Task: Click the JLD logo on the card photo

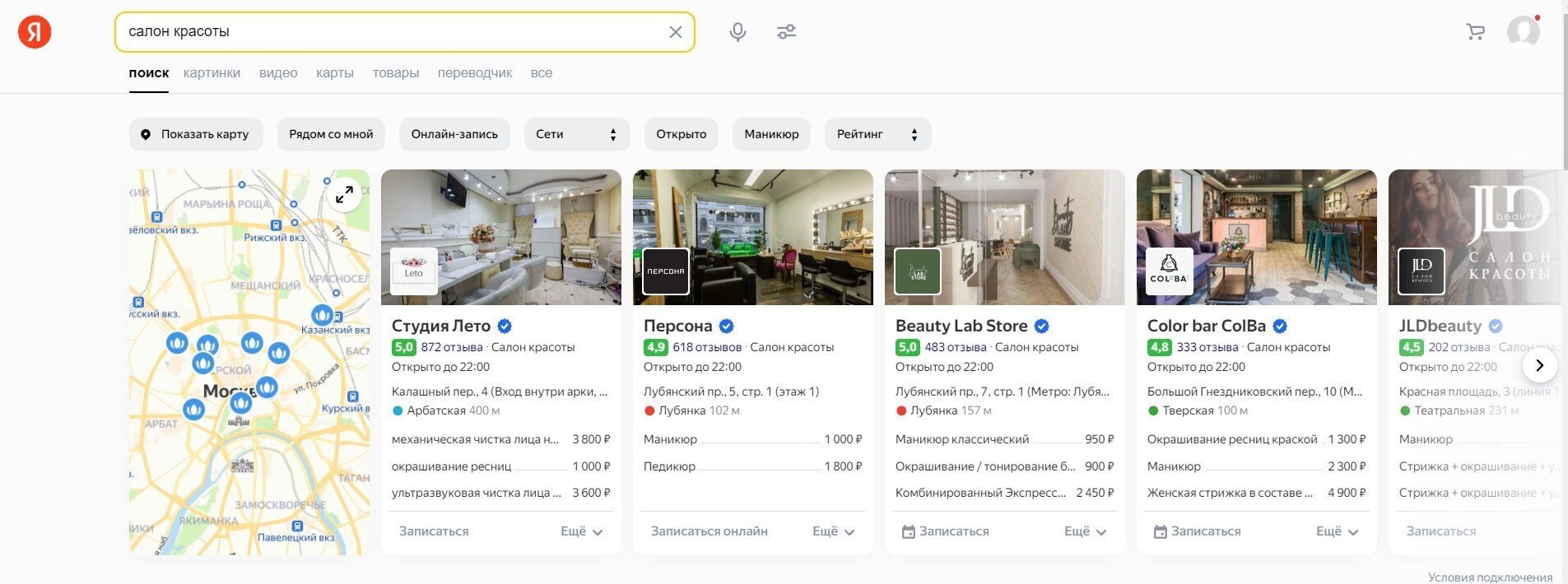Action: pos(1421,271)
